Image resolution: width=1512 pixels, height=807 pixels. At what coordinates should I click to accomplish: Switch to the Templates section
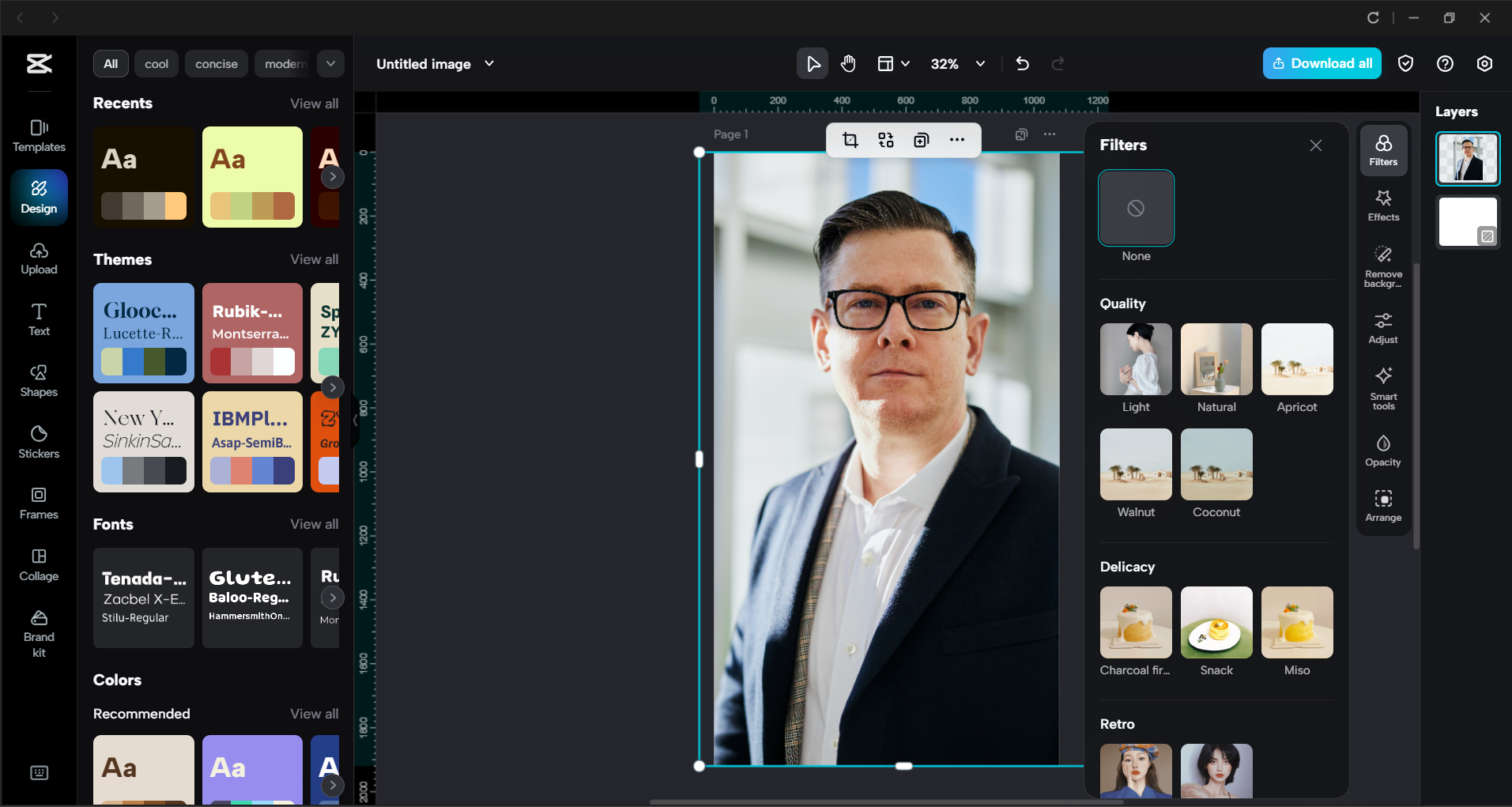tap(38, 134)
